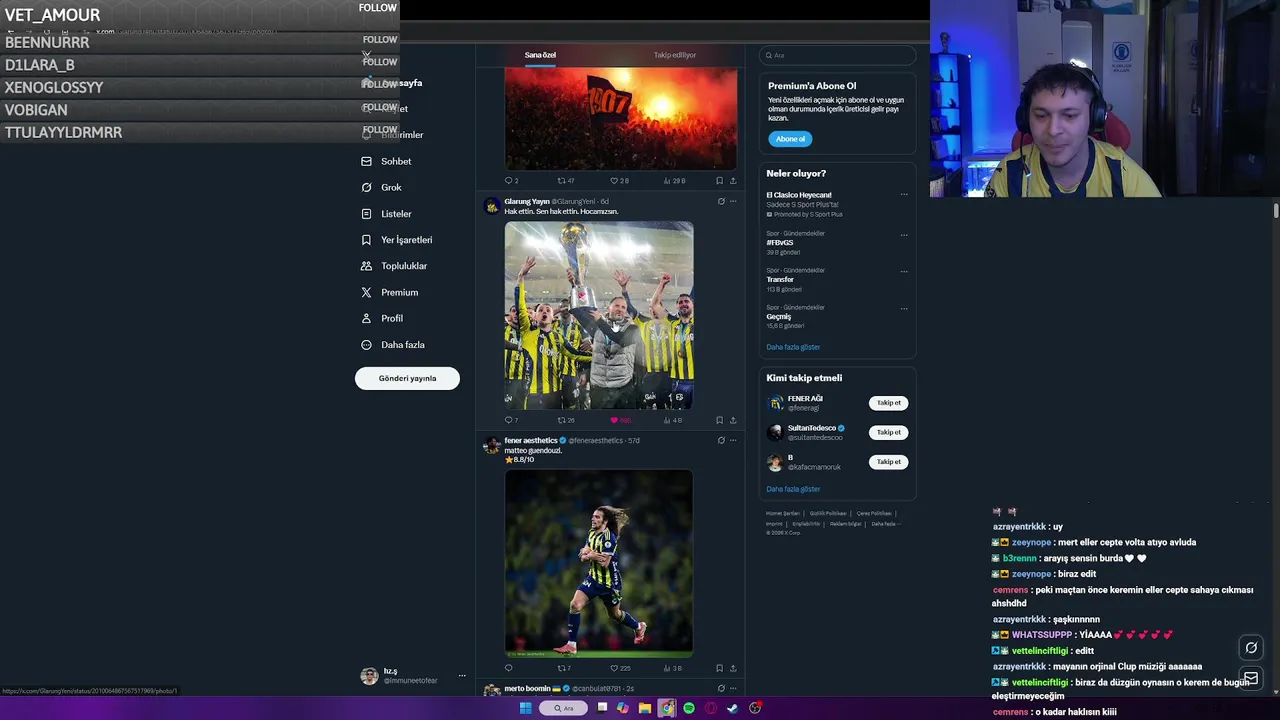Open options for Transfer trend

(x=904, y=271)
